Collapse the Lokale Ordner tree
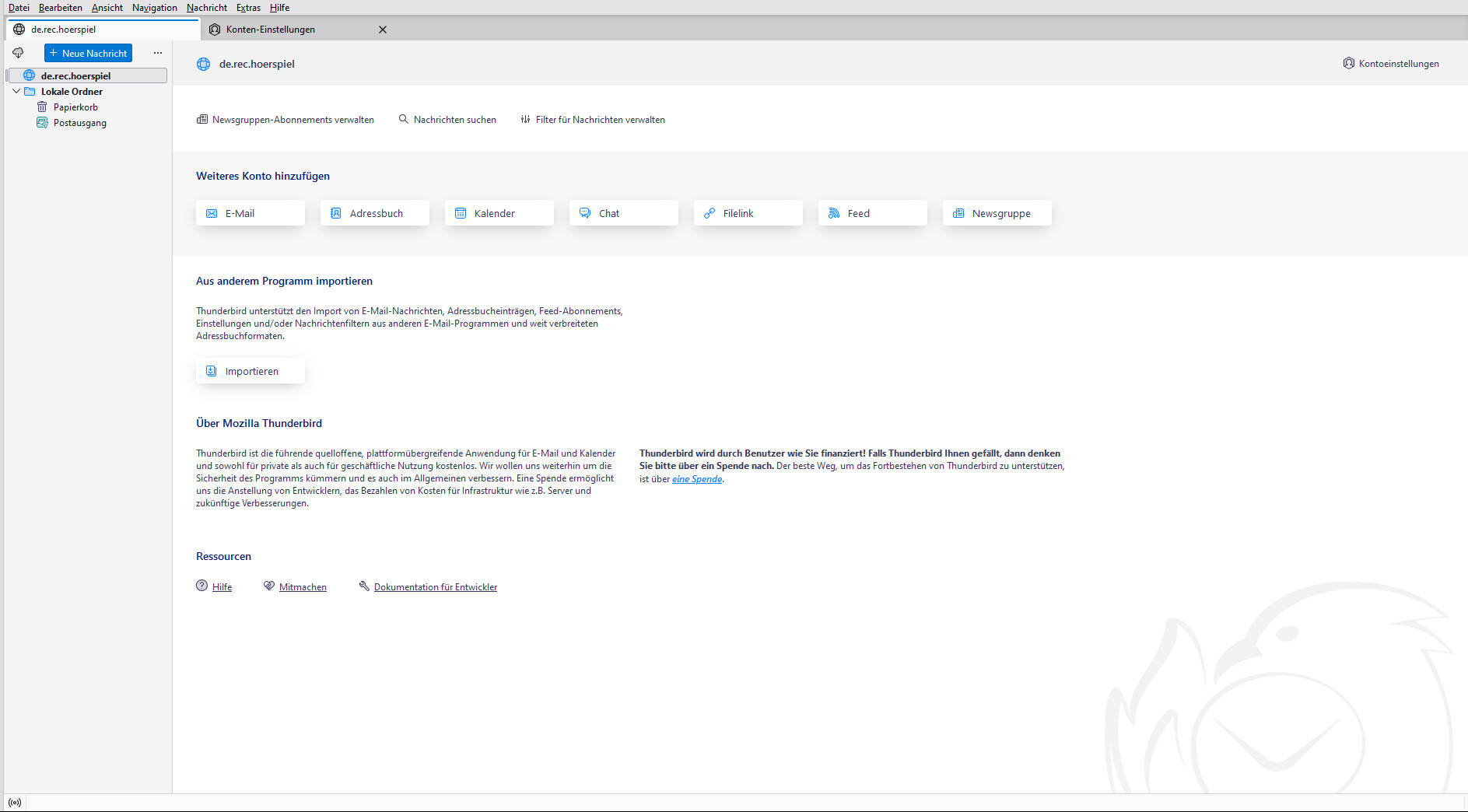The width and height of the screenshot is (1468, 812). (16, 91)
